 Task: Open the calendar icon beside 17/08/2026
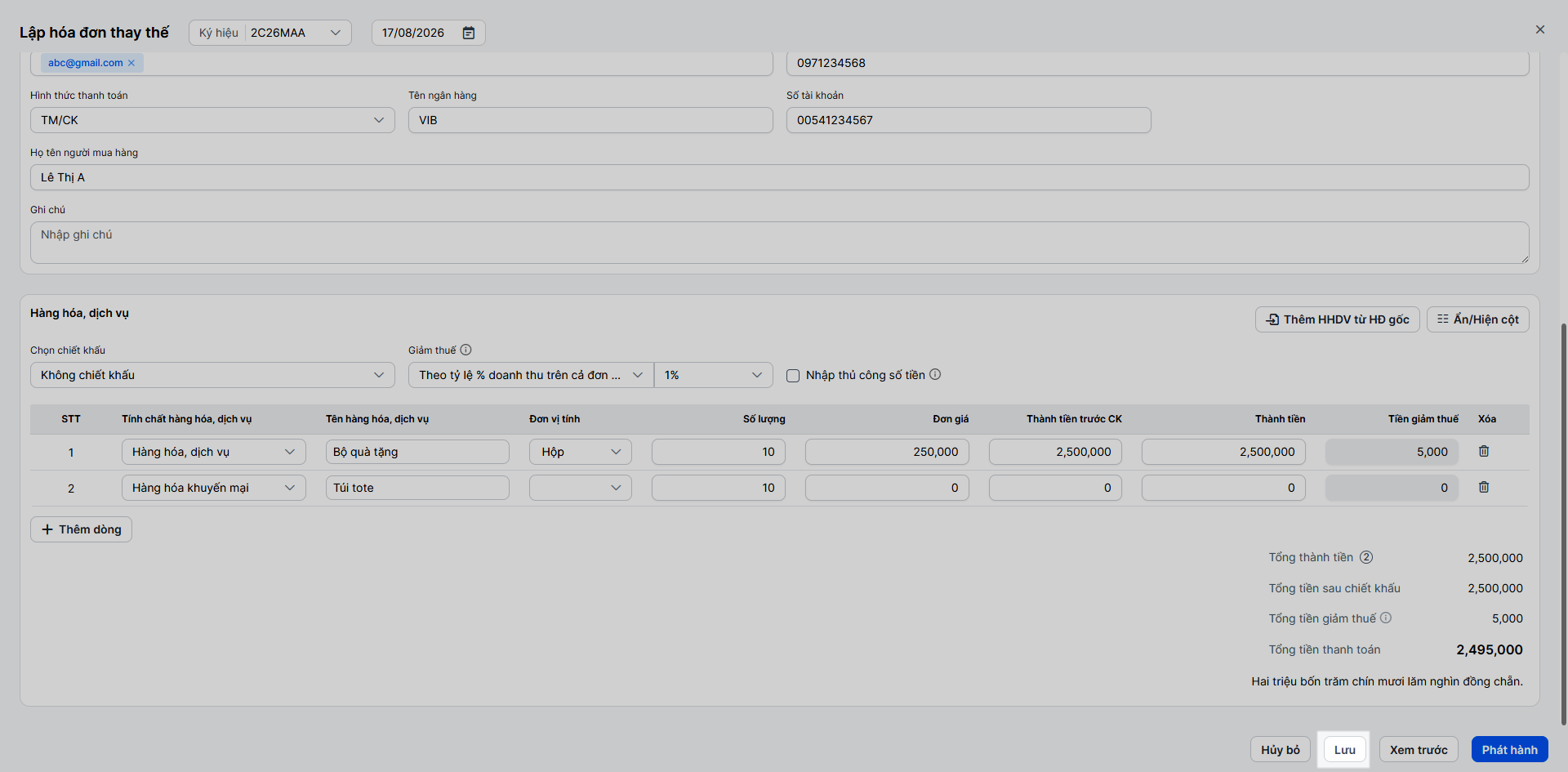point(469,33)
